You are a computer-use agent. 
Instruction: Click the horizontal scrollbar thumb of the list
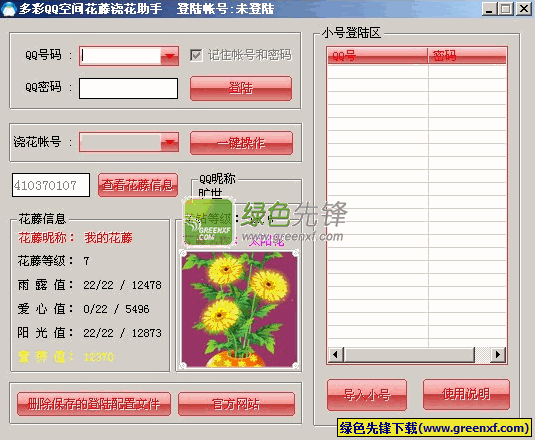tap(409, 355)
